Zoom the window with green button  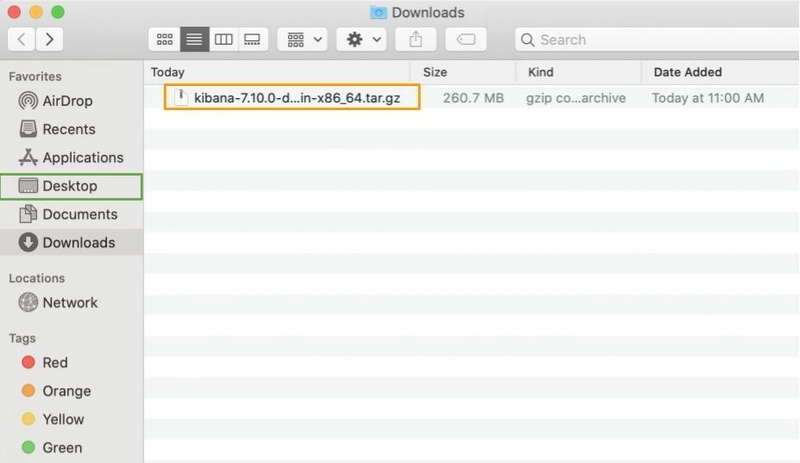click(x=58, y=12)
